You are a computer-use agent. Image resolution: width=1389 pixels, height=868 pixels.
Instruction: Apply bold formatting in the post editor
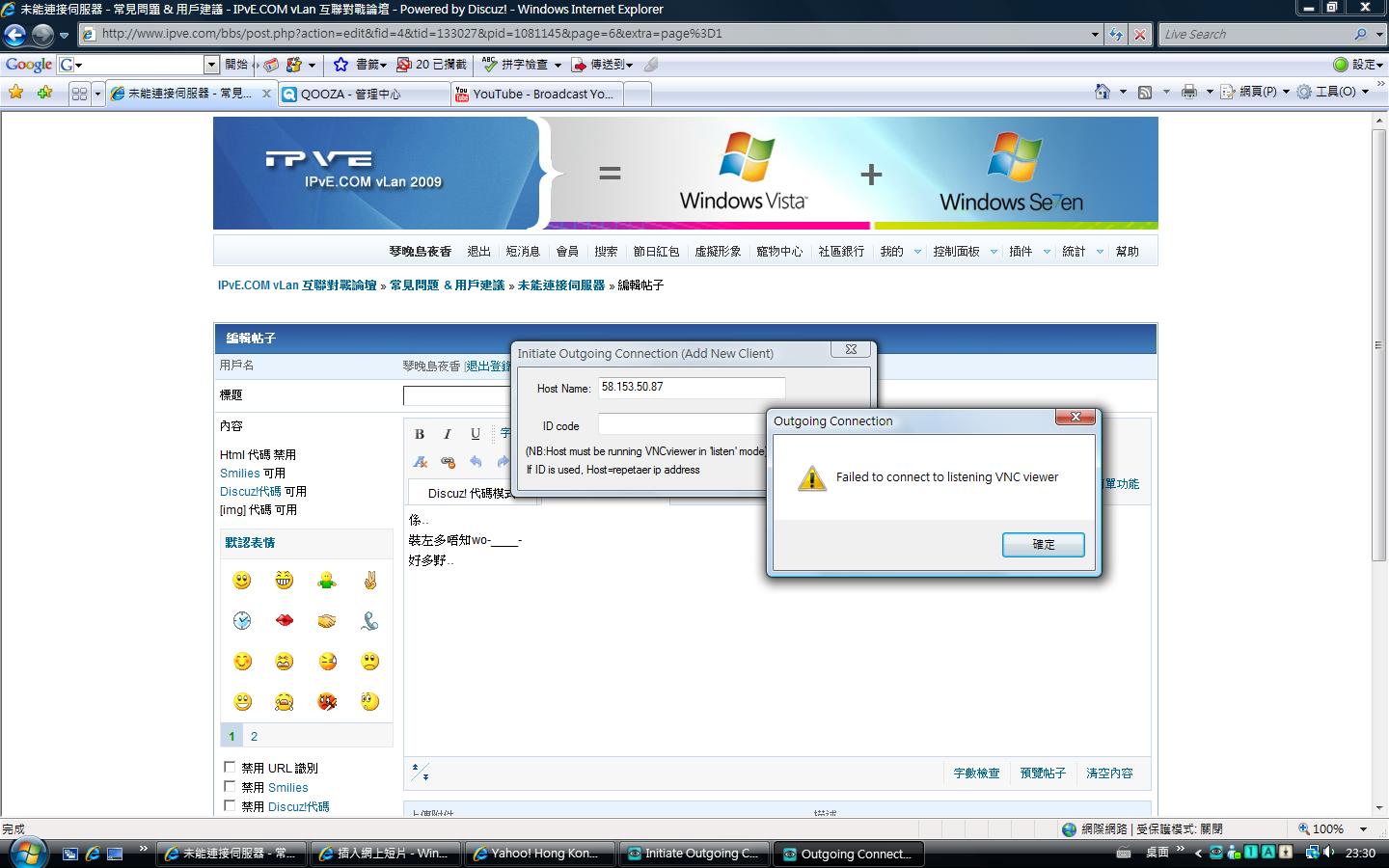420,433
